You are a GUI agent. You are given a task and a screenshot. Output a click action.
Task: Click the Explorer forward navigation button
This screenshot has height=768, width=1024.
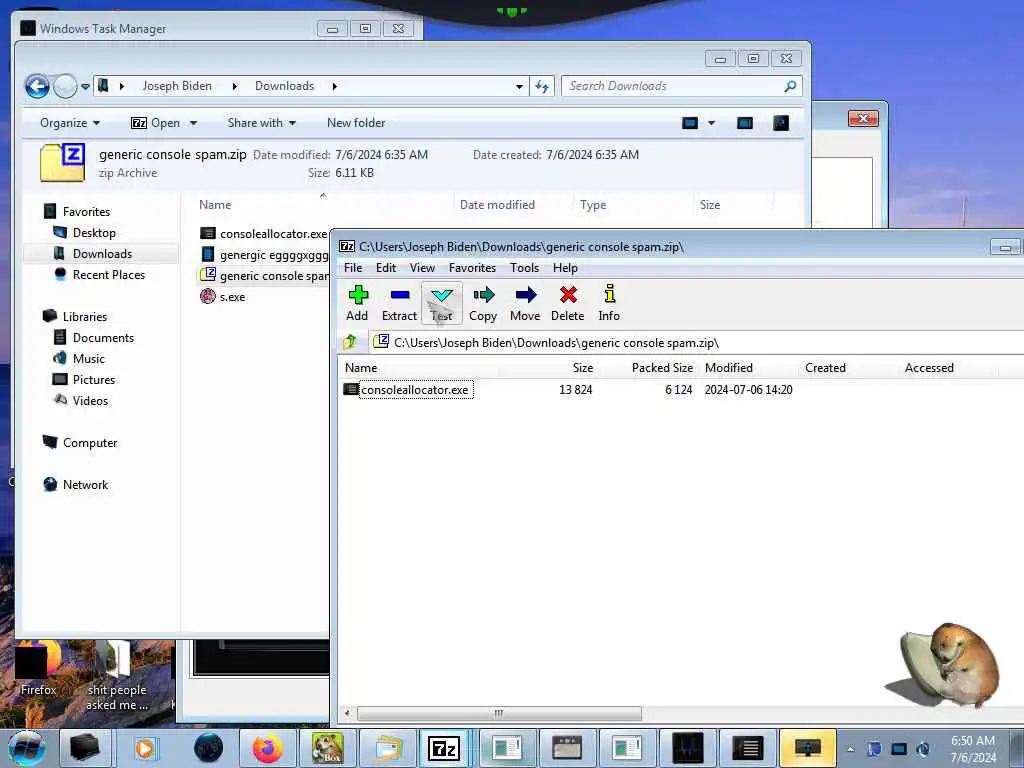65,86
